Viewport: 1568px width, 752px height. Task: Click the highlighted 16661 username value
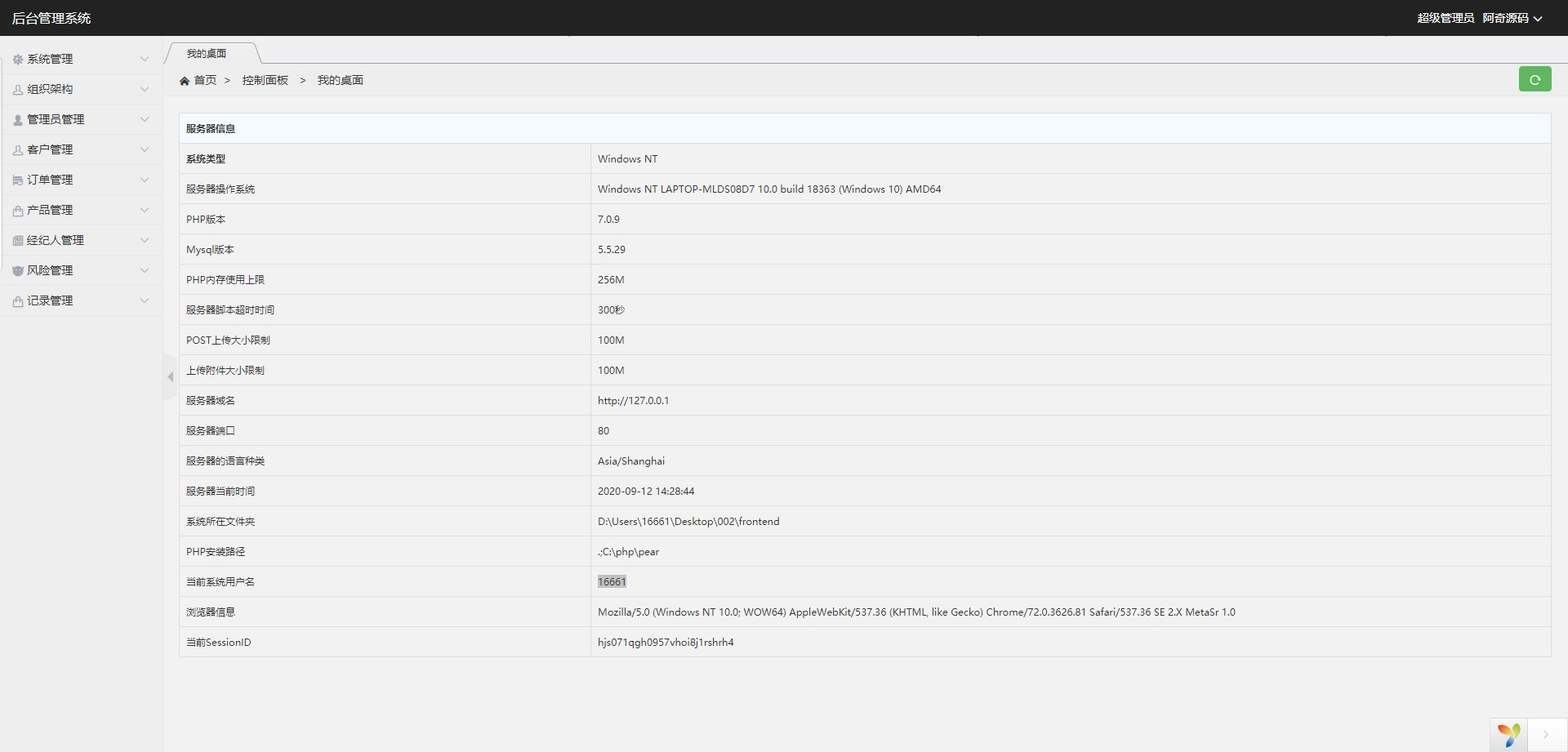pyautogui.click(x=612, y=582)
